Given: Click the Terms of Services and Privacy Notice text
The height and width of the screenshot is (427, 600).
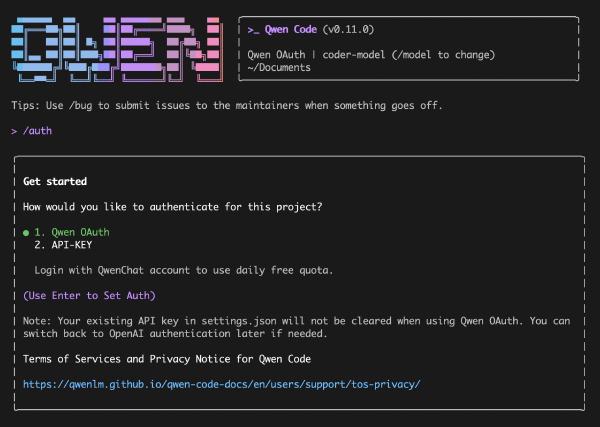Looking at the screenshot, I should pyautogui.click(x=167, y=359).
